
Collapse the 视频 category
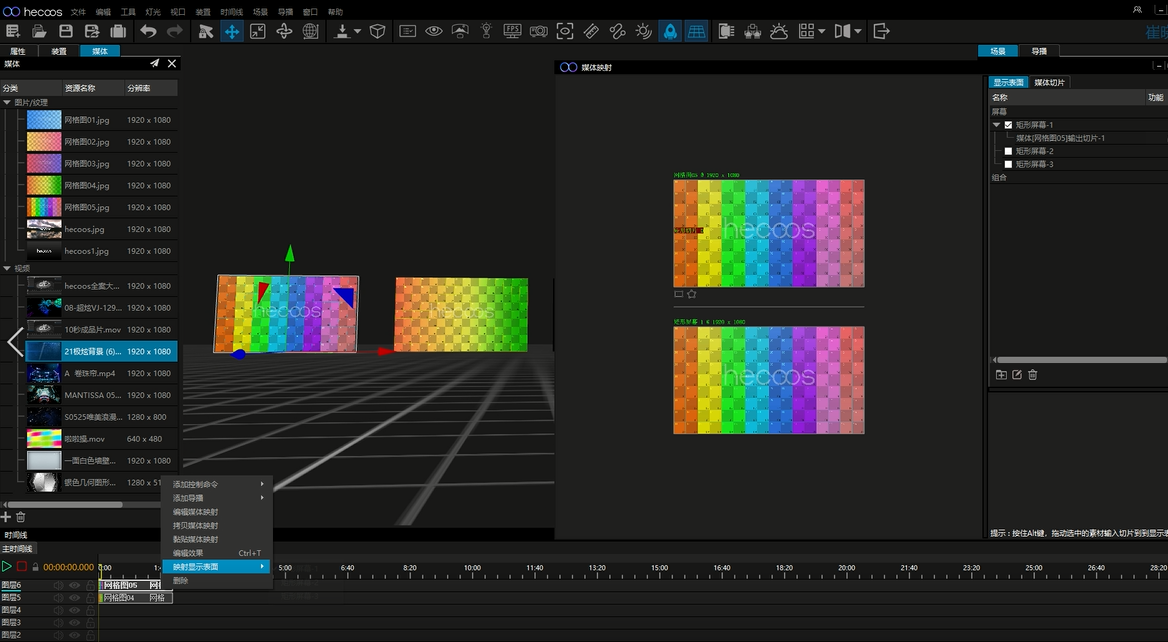7,268
